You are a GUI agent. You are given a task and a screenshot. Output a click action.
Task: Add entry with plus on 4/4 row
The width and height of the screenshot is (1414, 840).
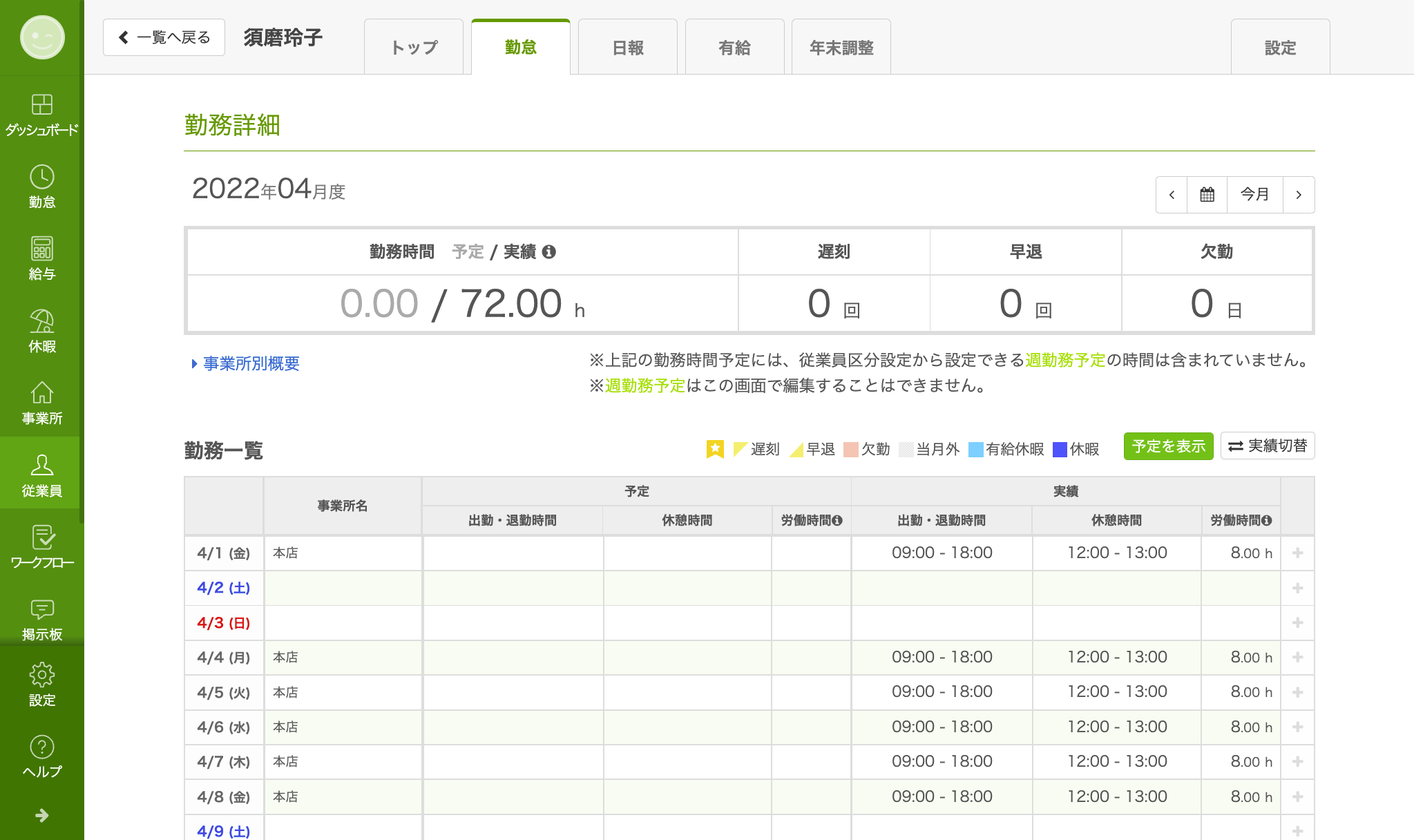point(1297,657)
